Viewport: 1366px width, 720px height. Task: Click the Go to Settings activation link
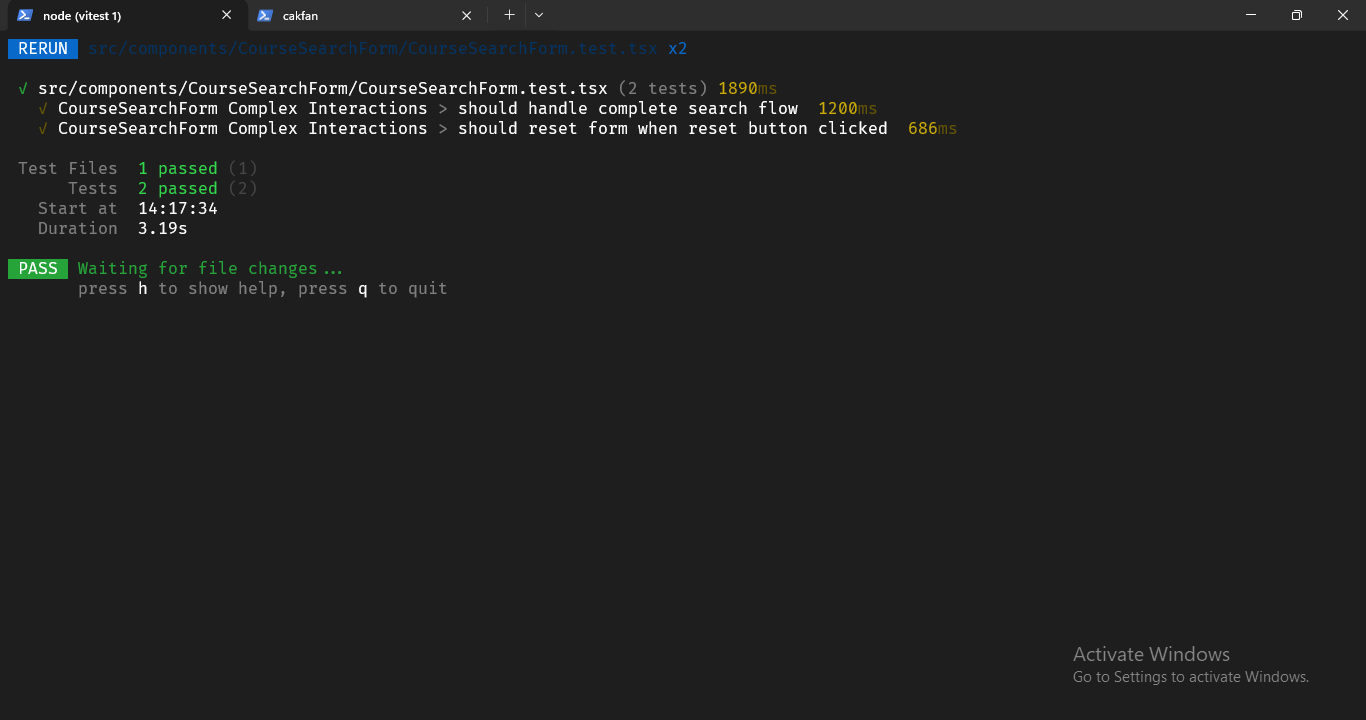pos(1190,676)
